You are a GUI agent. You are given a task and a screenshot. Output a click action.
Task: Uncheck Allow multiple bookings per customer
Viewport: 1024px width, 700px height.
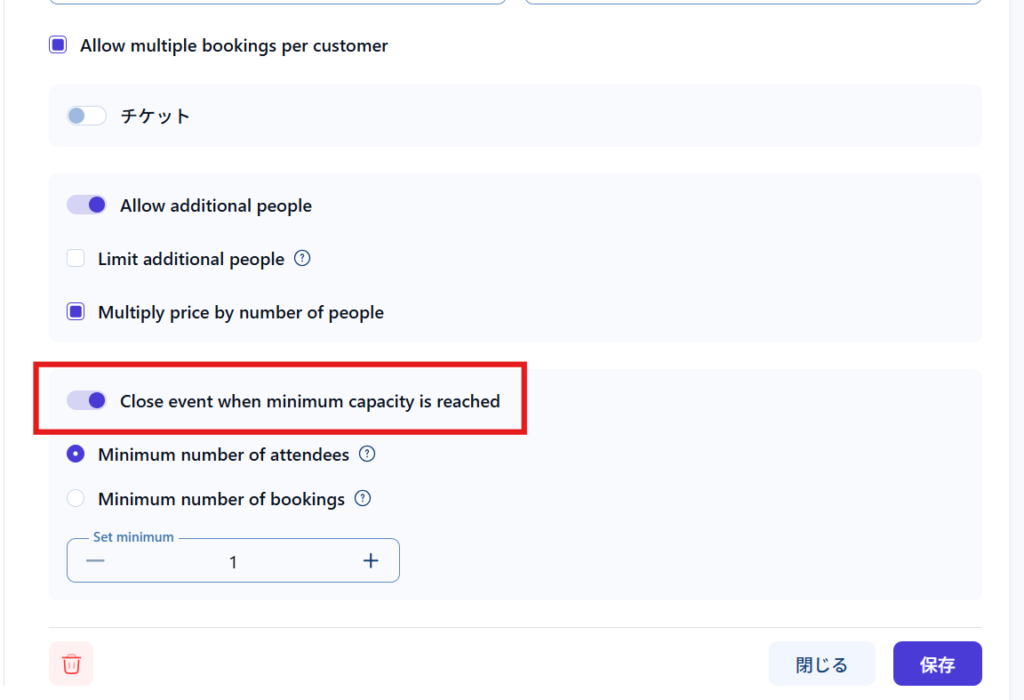point(58,45)
